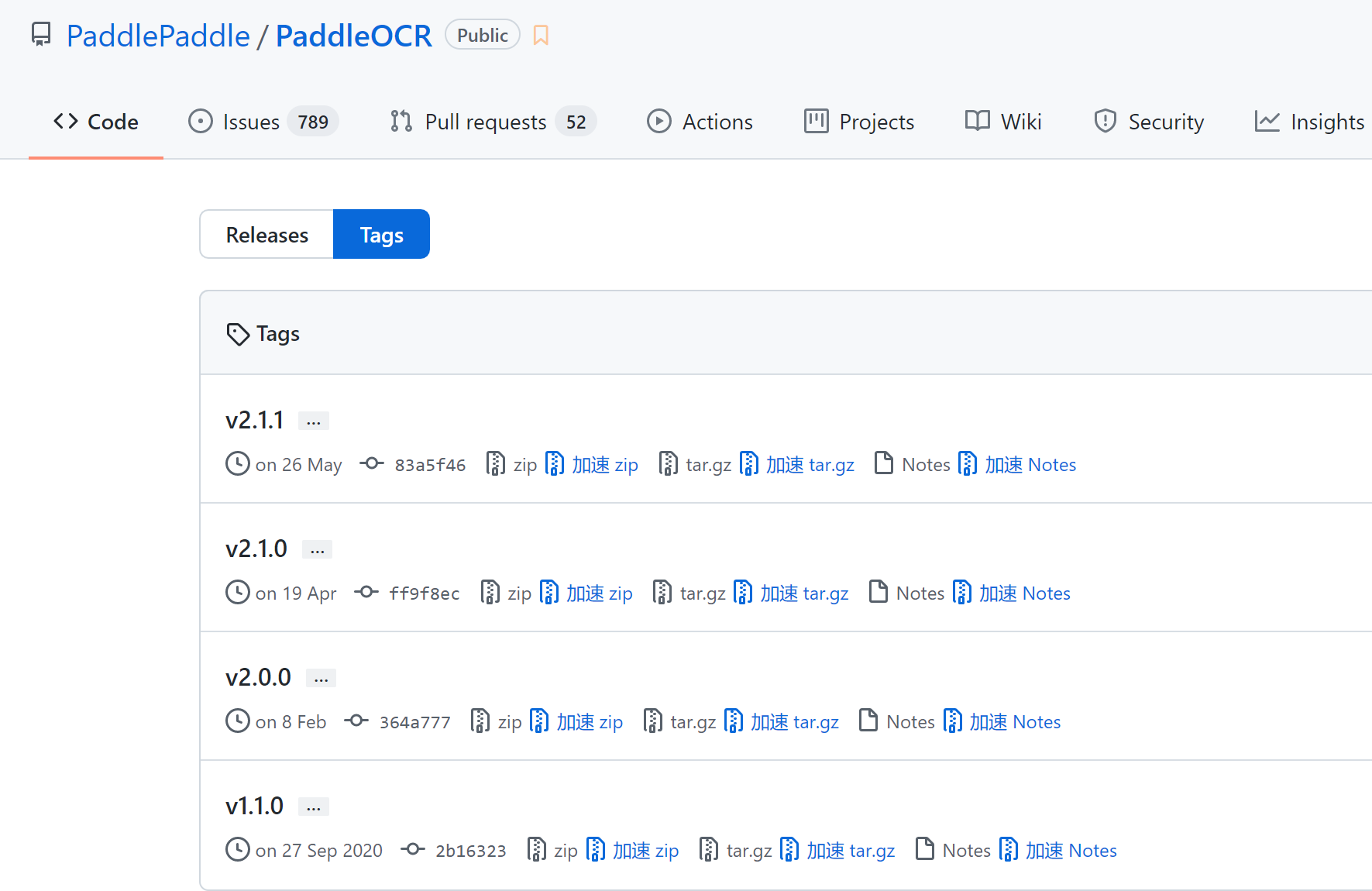Click the 'on 26 May' date text
1372x891 pixels.
tap(298, 465)
